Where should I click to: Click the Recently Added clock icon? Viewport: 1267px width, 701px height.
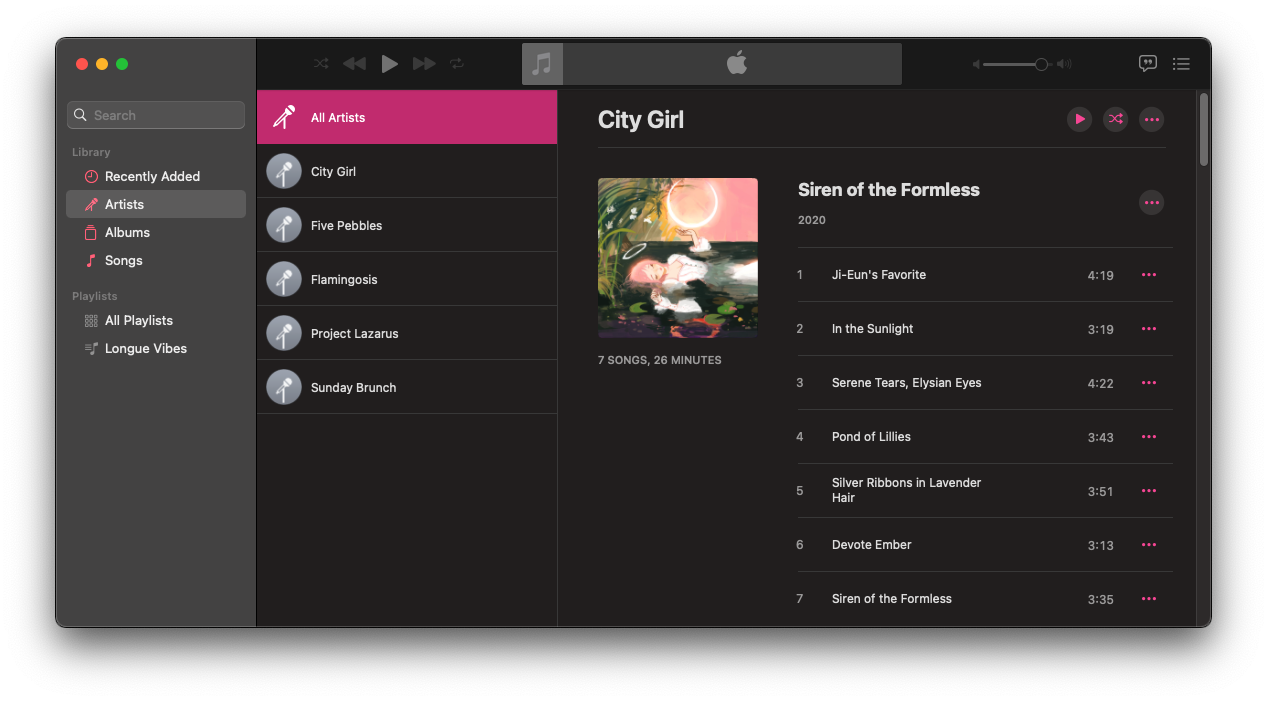click(x=91, y=176)
